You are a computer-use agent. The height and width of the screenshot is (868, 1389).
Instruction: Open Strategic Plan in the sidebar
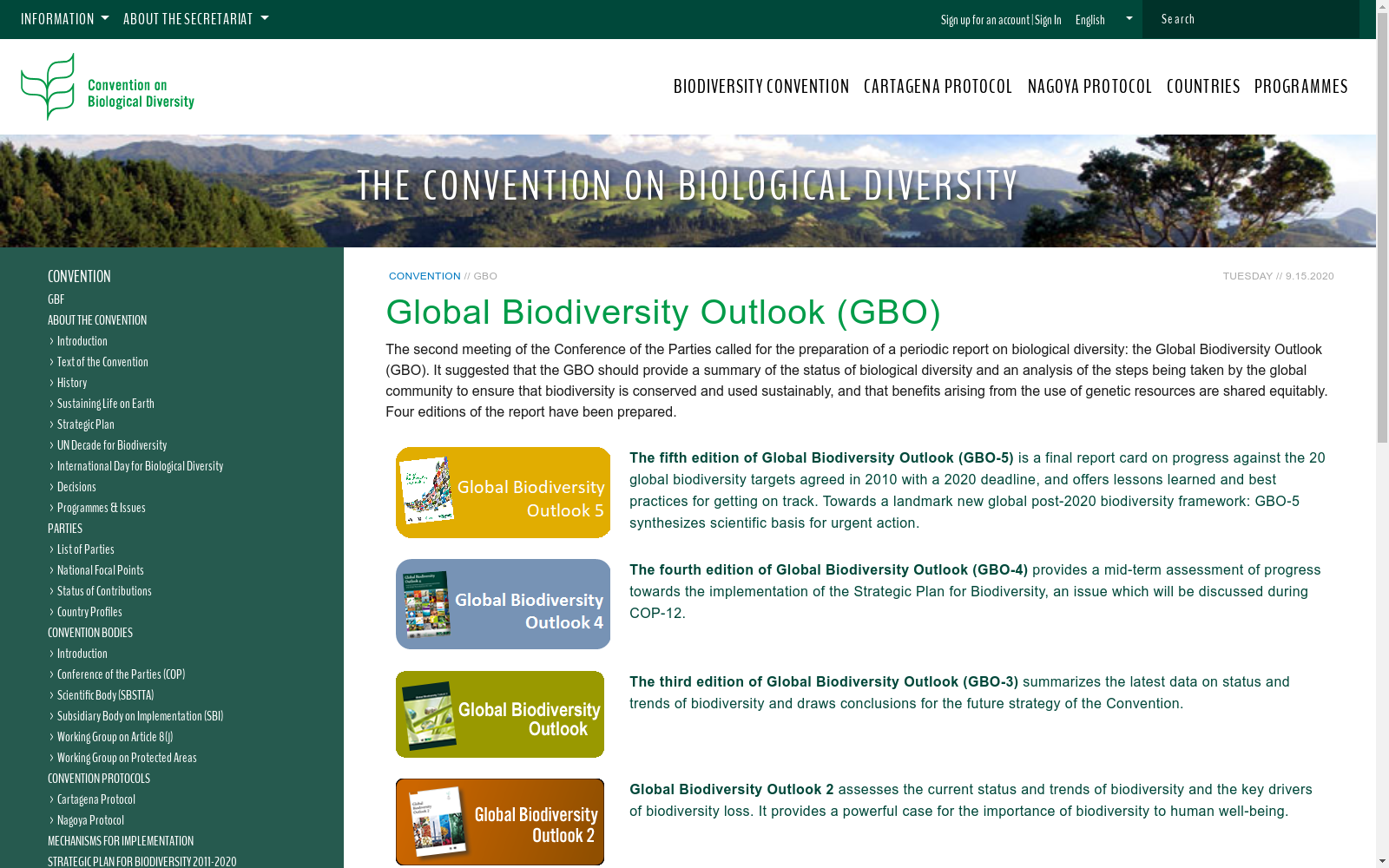point(86,424)
